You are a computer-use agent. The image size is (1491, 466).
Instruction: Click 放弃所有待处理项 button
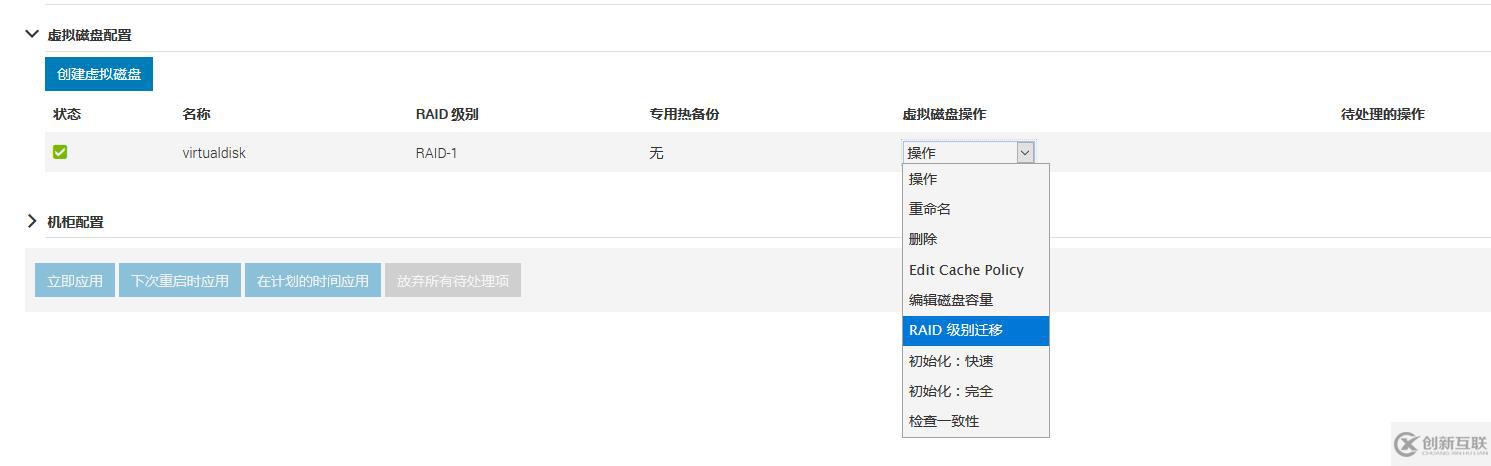click(452, 281)
